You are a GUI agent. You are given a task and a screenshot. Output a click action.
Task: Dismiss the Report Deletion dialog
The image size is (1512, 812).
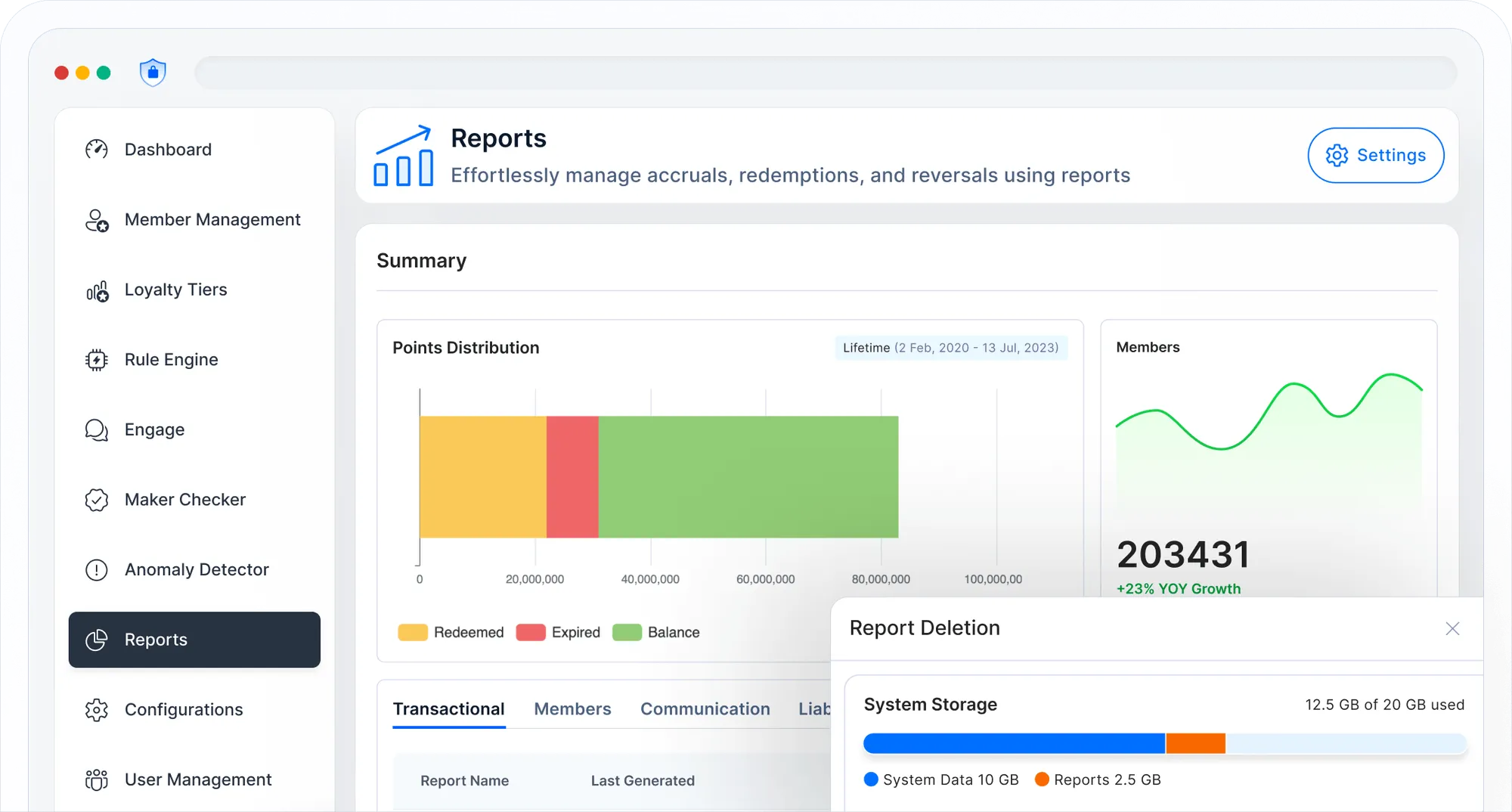coord(1452,628)
